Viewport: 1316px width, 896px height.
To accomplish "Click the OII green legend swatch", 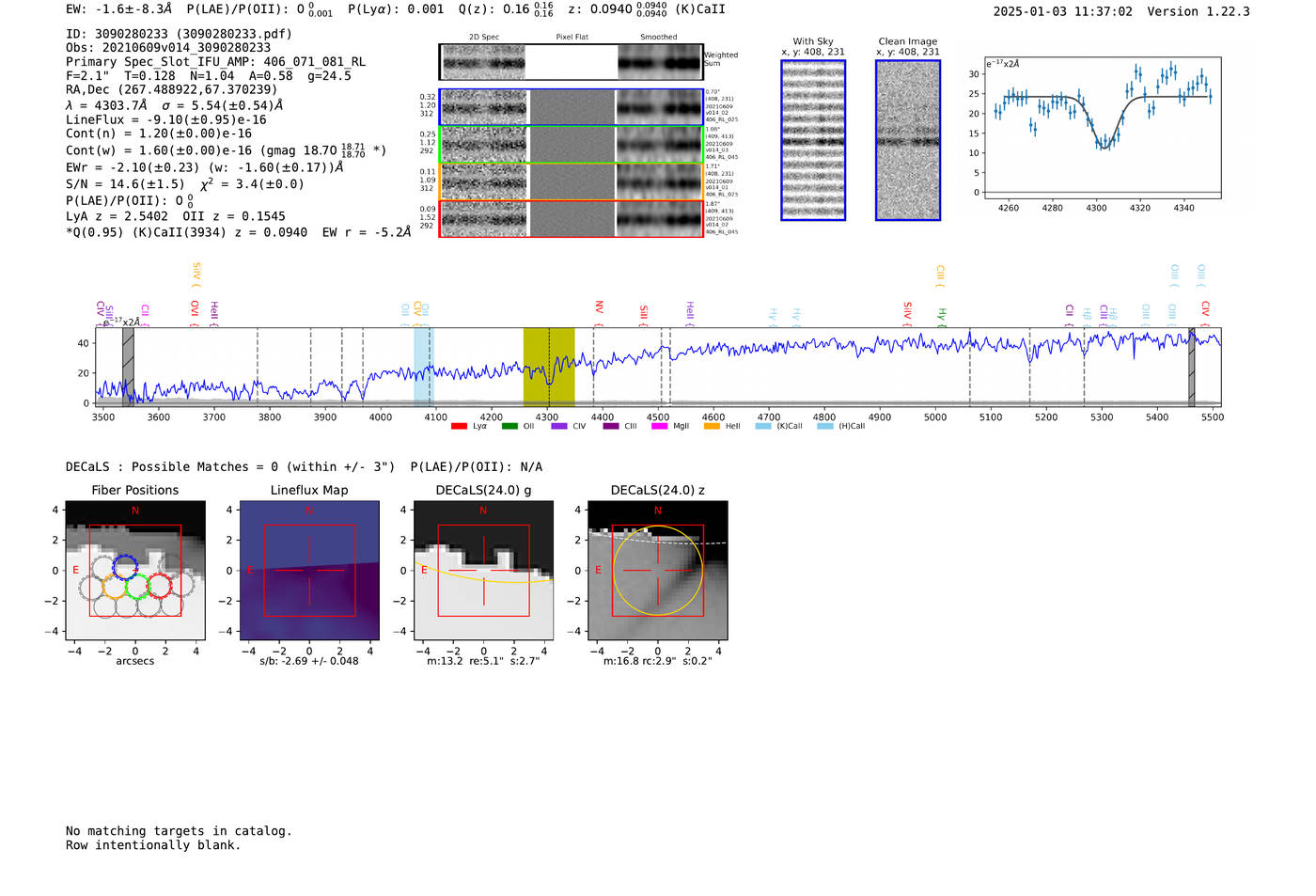I will (509, 427).
